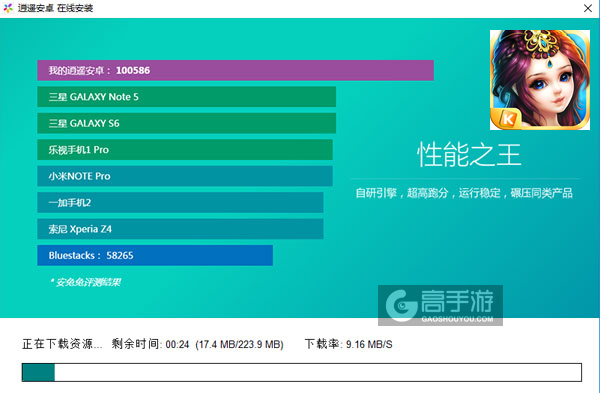The image size is (600, 393).
Task: Click the 性能之王 headline
Action: (469, 155)
